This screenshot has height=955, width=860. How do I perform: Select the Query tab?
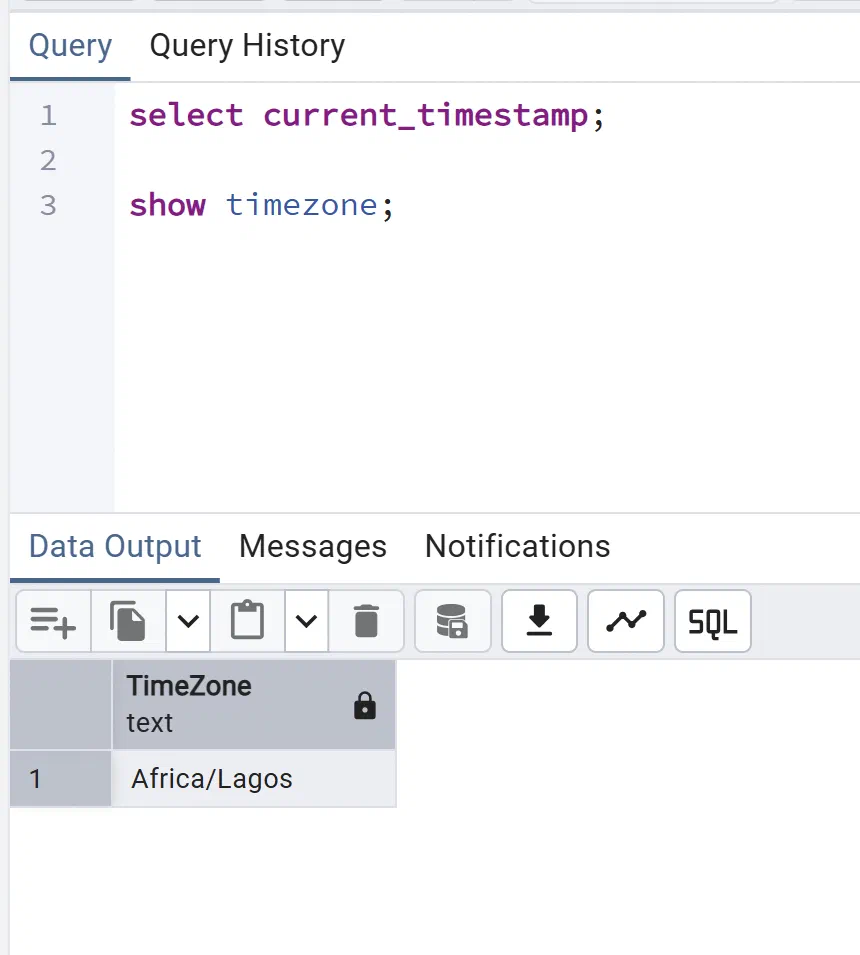click(71, 46)
